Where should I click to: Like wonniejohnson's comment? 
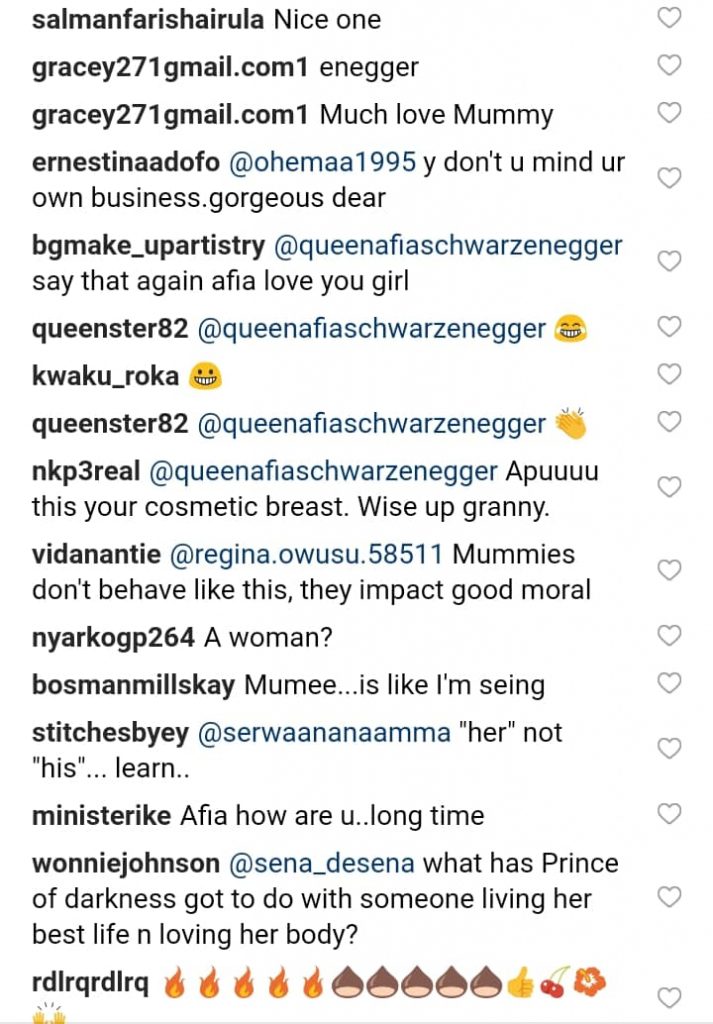coord(669,895)
